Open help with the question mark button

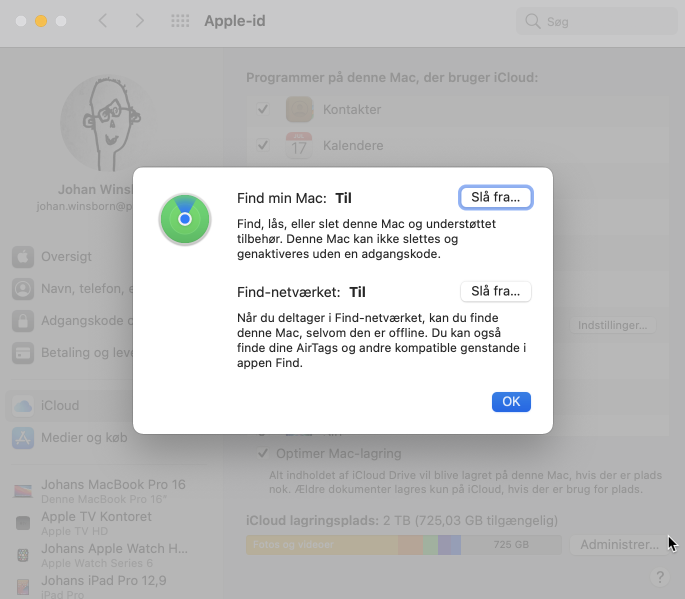[660, 577]
